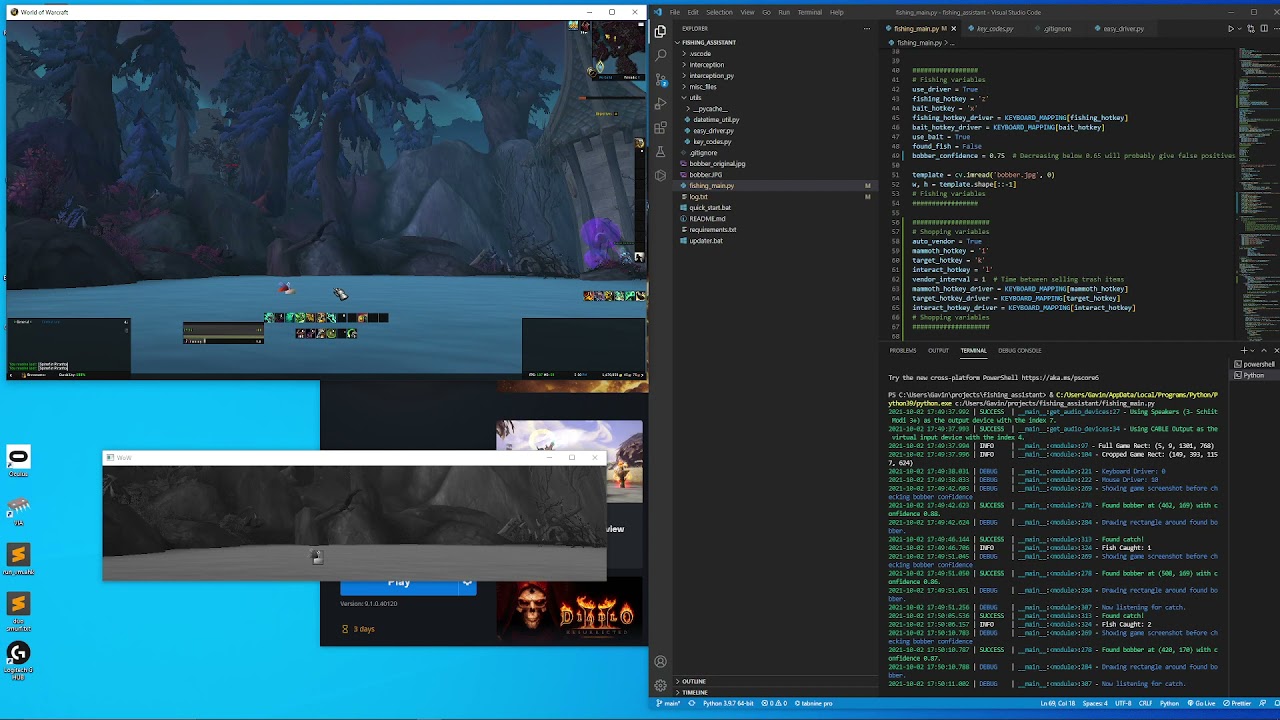Open Source Control view in VS Code

[660, 80]
